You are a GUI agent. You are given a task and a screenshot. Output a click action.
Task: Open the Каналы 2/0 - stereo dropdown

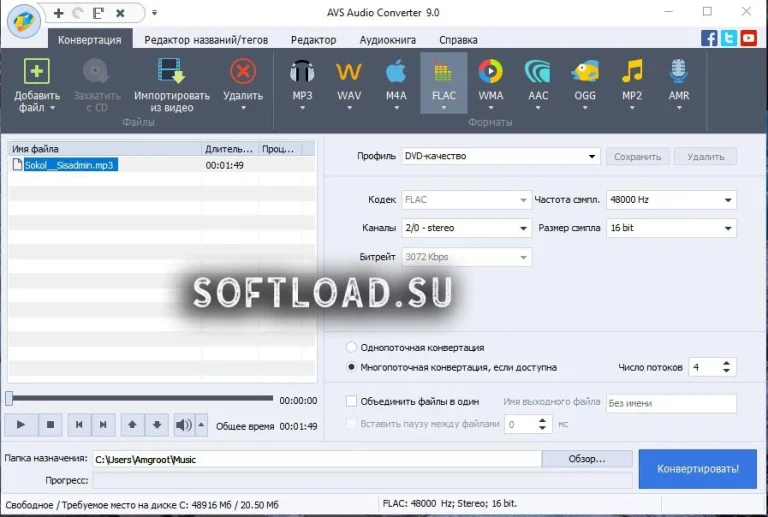click(x=466, y=228)
